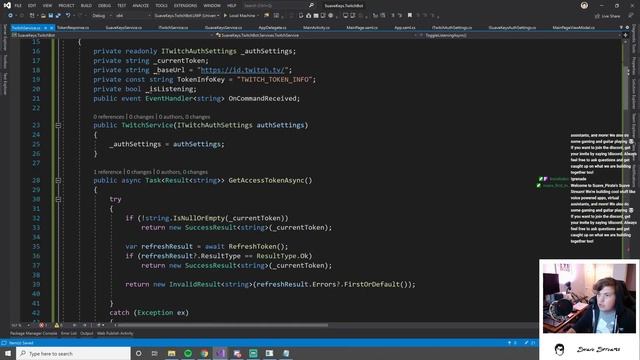The image size is (640, 360).
Task: Collapse the TwitchService constructor region
Action: coord(58,125)
